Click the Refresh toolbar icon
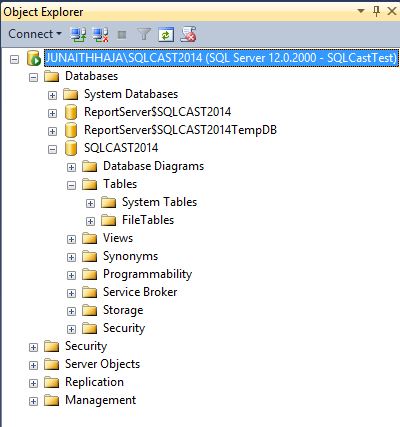Screen dimensions: 400x427 click(x=166, y=34)
